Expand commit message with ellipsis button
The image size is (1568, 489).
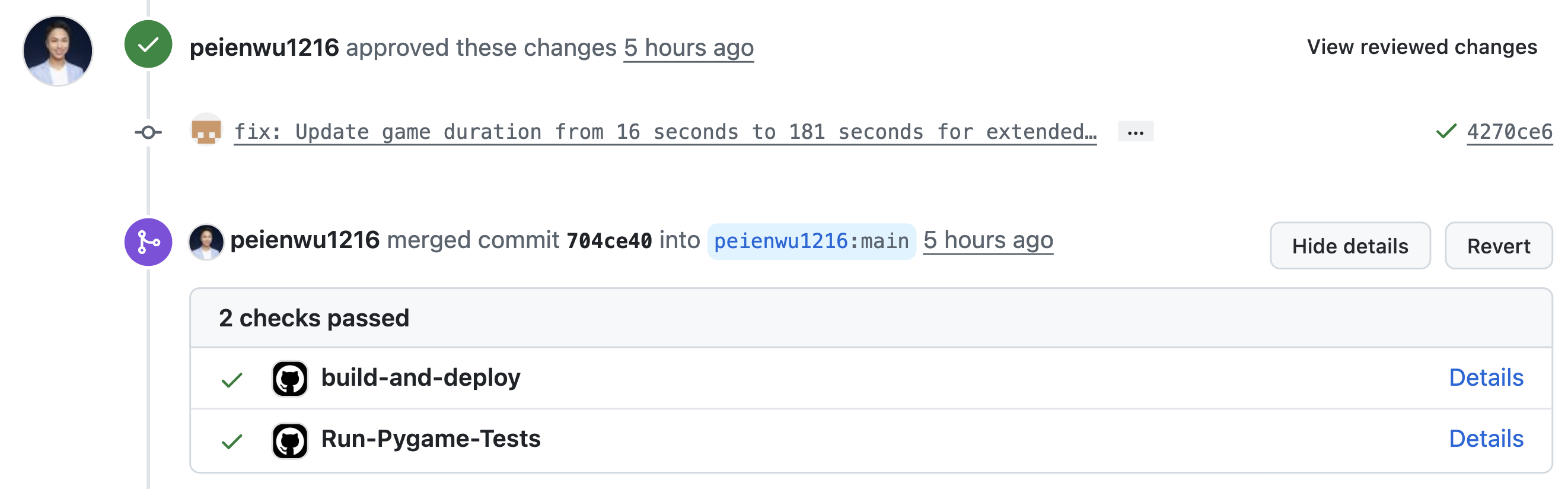coord(1135,132)
